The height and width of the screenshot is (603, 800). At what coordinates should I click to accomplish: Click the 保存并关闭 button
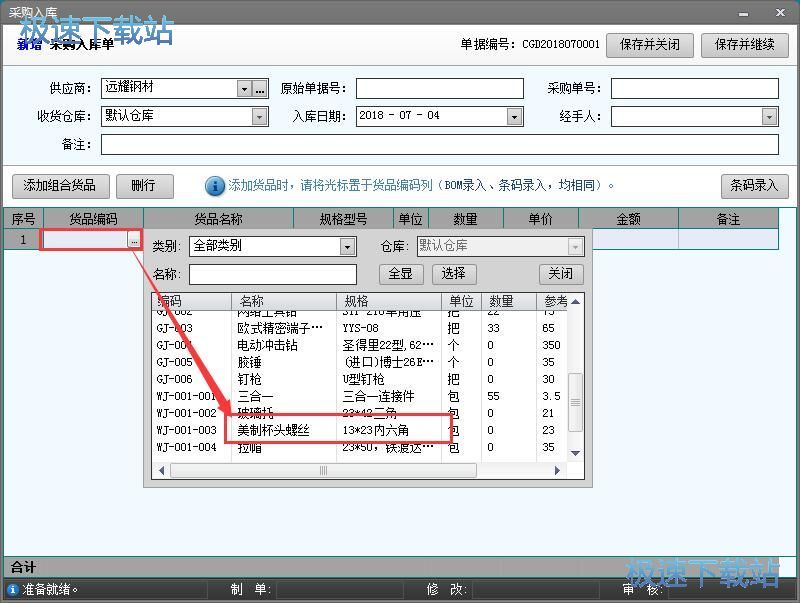click(649, 45)
